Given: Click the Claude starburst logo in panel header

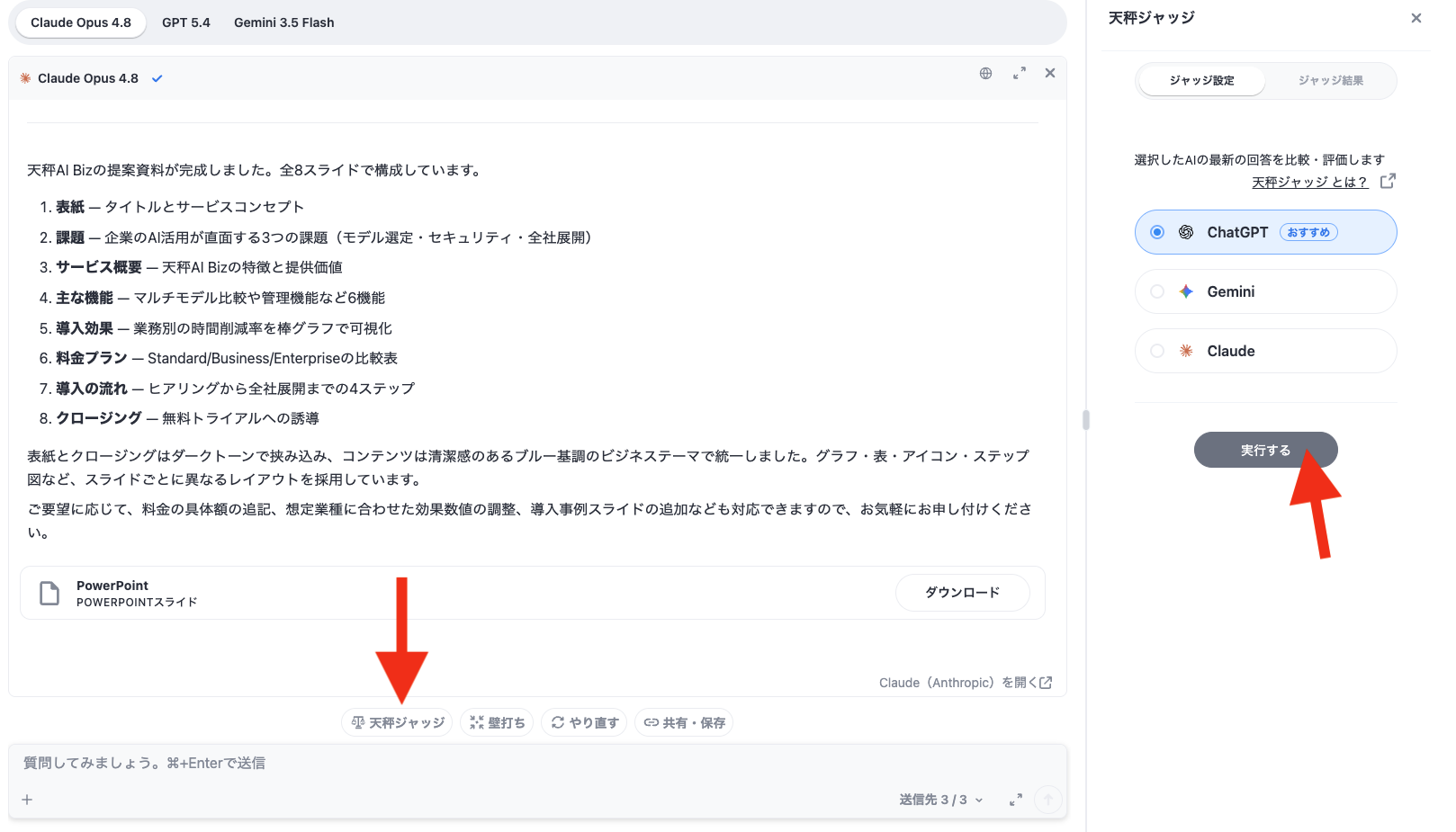Looking at the screenshot, I should click(25, 78).
